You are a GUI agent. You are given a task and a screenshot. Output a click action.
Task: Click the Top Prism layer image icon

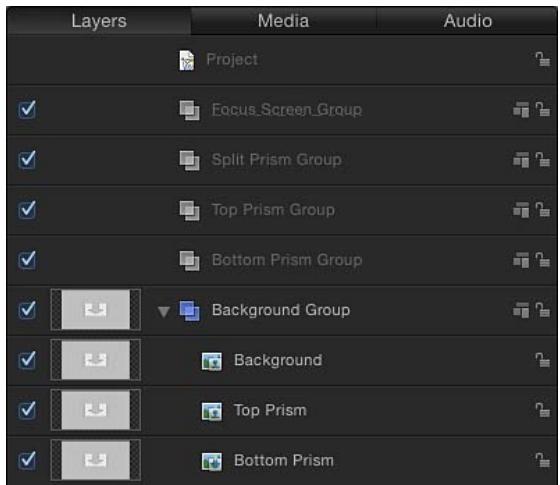(211, 411)
